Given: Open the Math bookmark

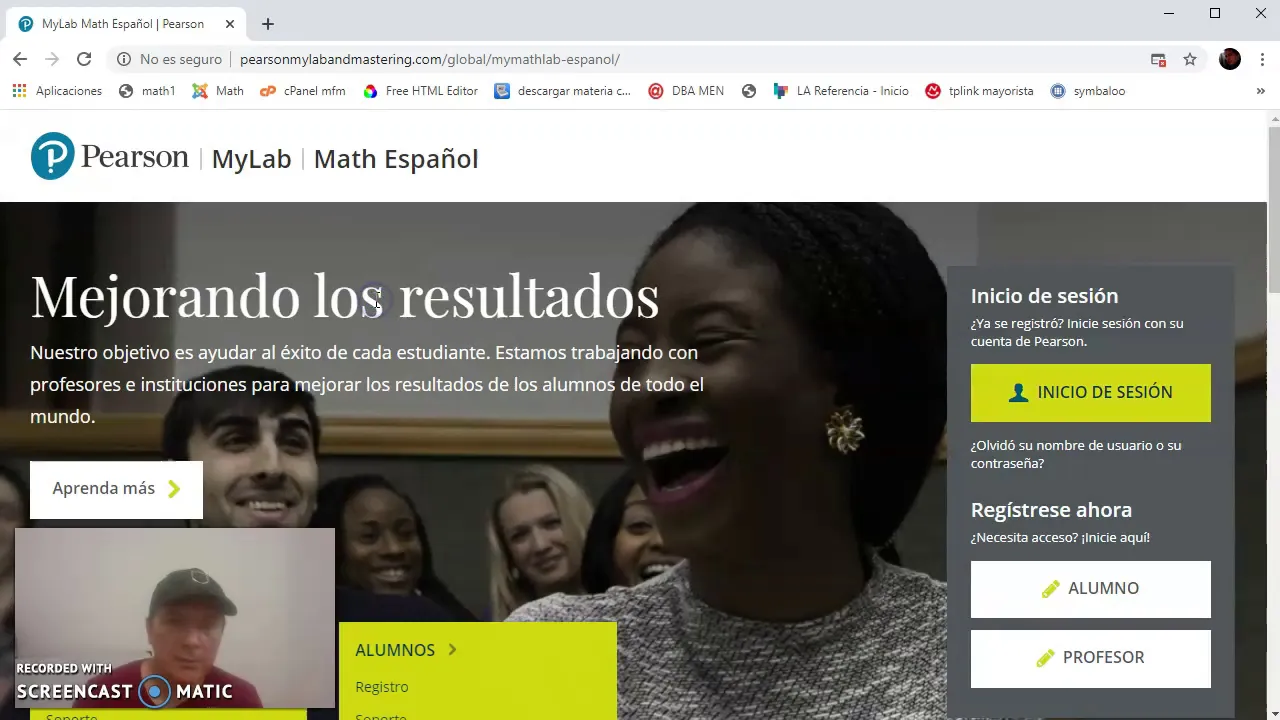Looking at the screenshot, I should tap(217, 91).
